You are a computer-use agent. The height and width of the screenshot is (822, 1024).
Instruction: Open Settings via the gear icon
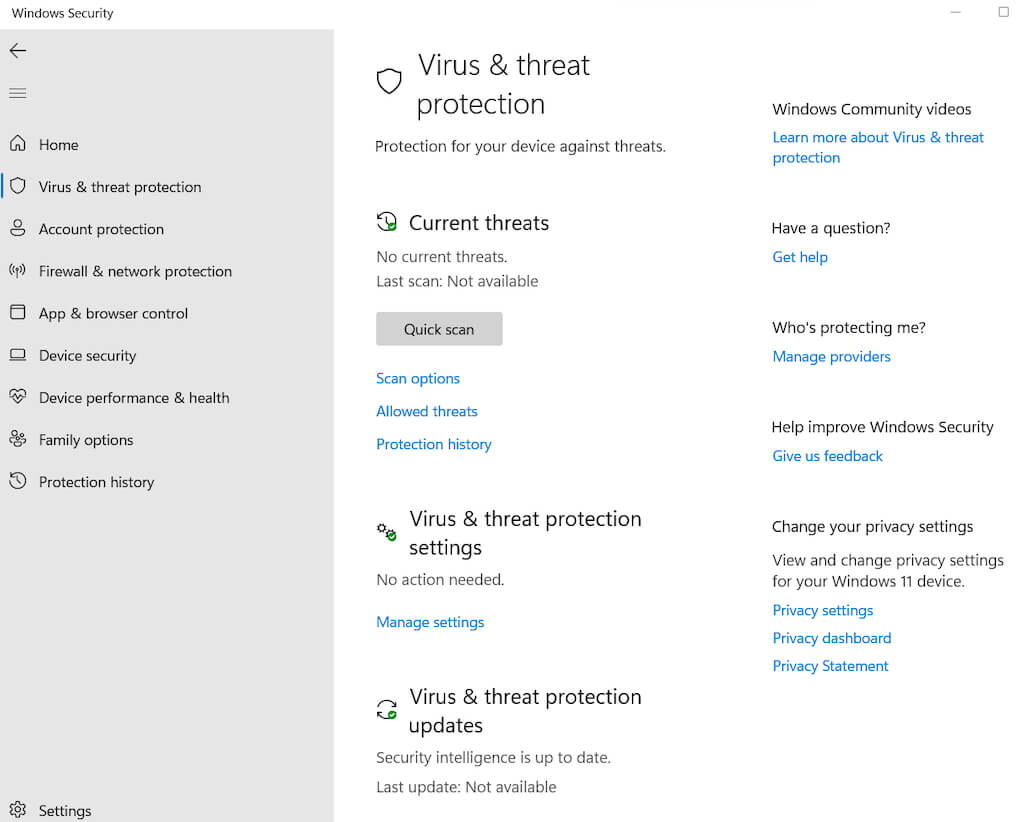(18, 810)
